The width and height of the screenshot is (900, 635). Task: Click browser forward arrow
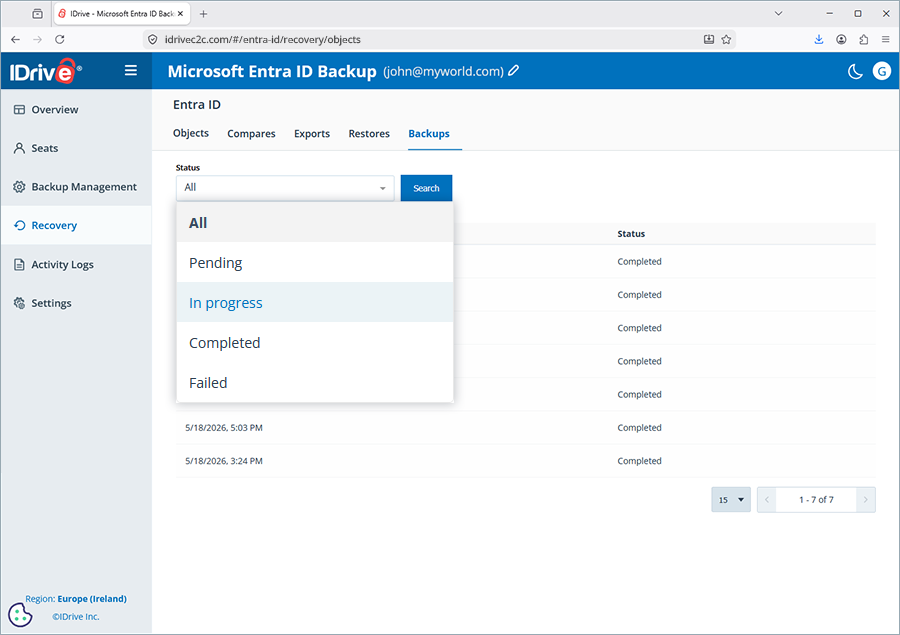click(x=37, y=40)
